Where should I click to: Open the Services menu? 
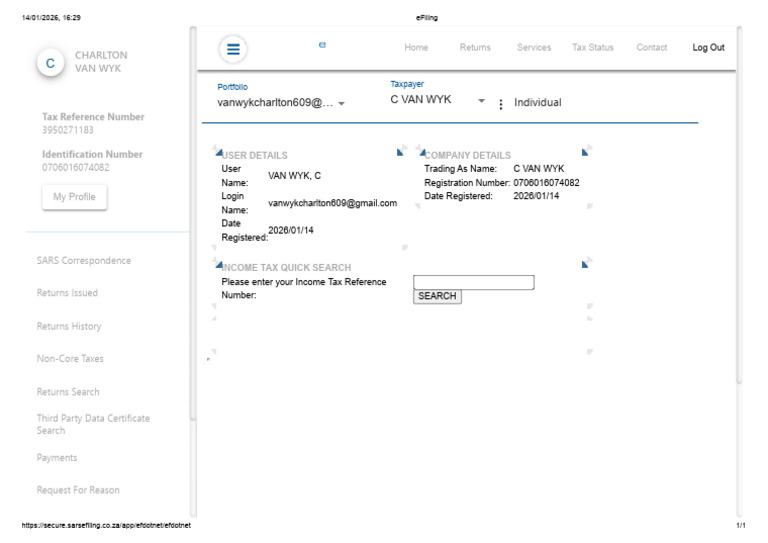click(x=534, y=47)
